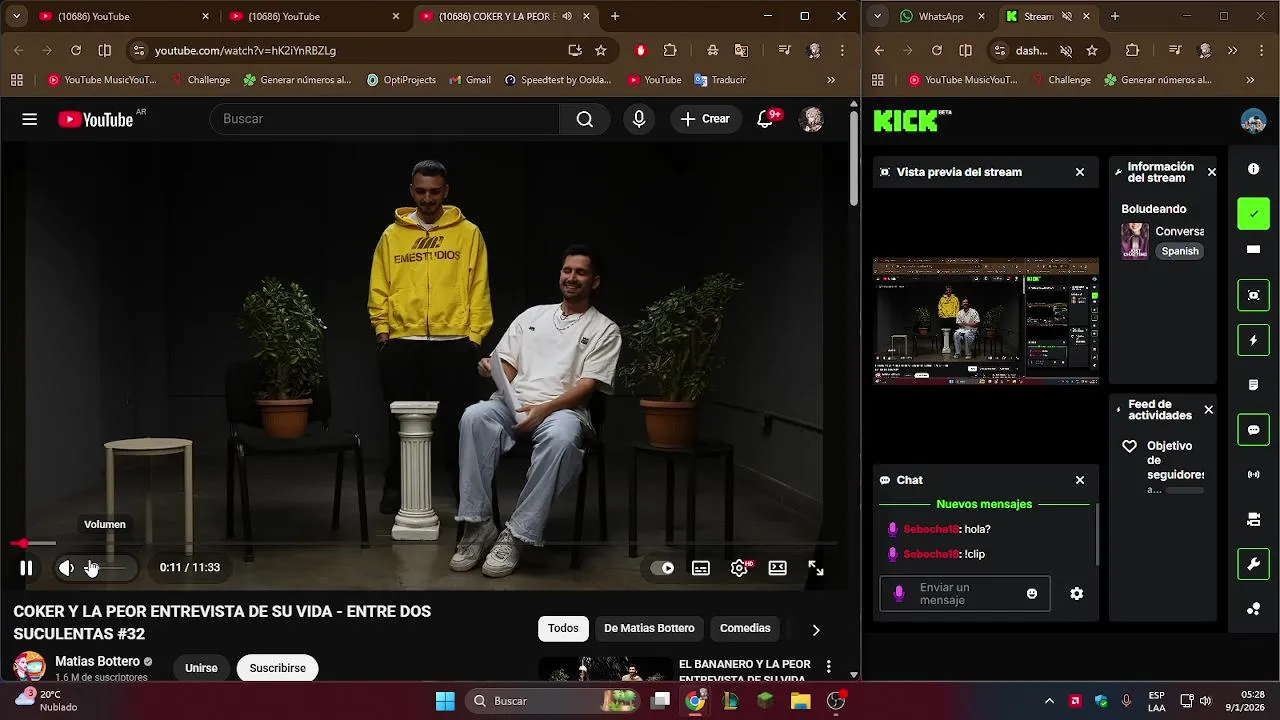Close the Feed de actividades panel

pyautogui.click(x=1208, y=410)
